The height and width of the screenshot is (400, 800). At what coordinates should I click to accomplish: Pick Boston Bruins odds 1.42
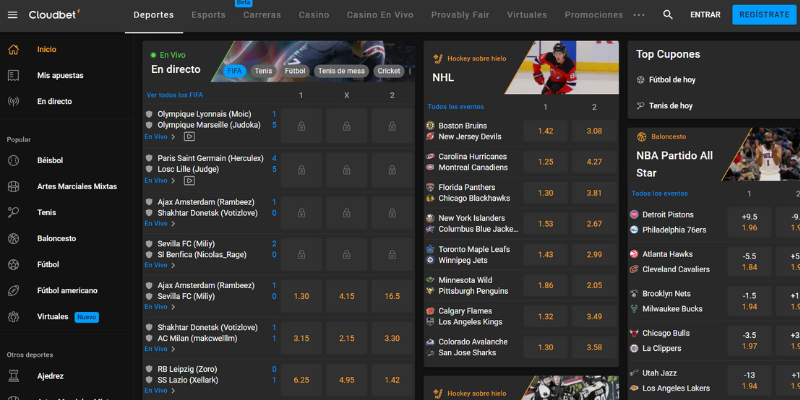click(545, 131)
